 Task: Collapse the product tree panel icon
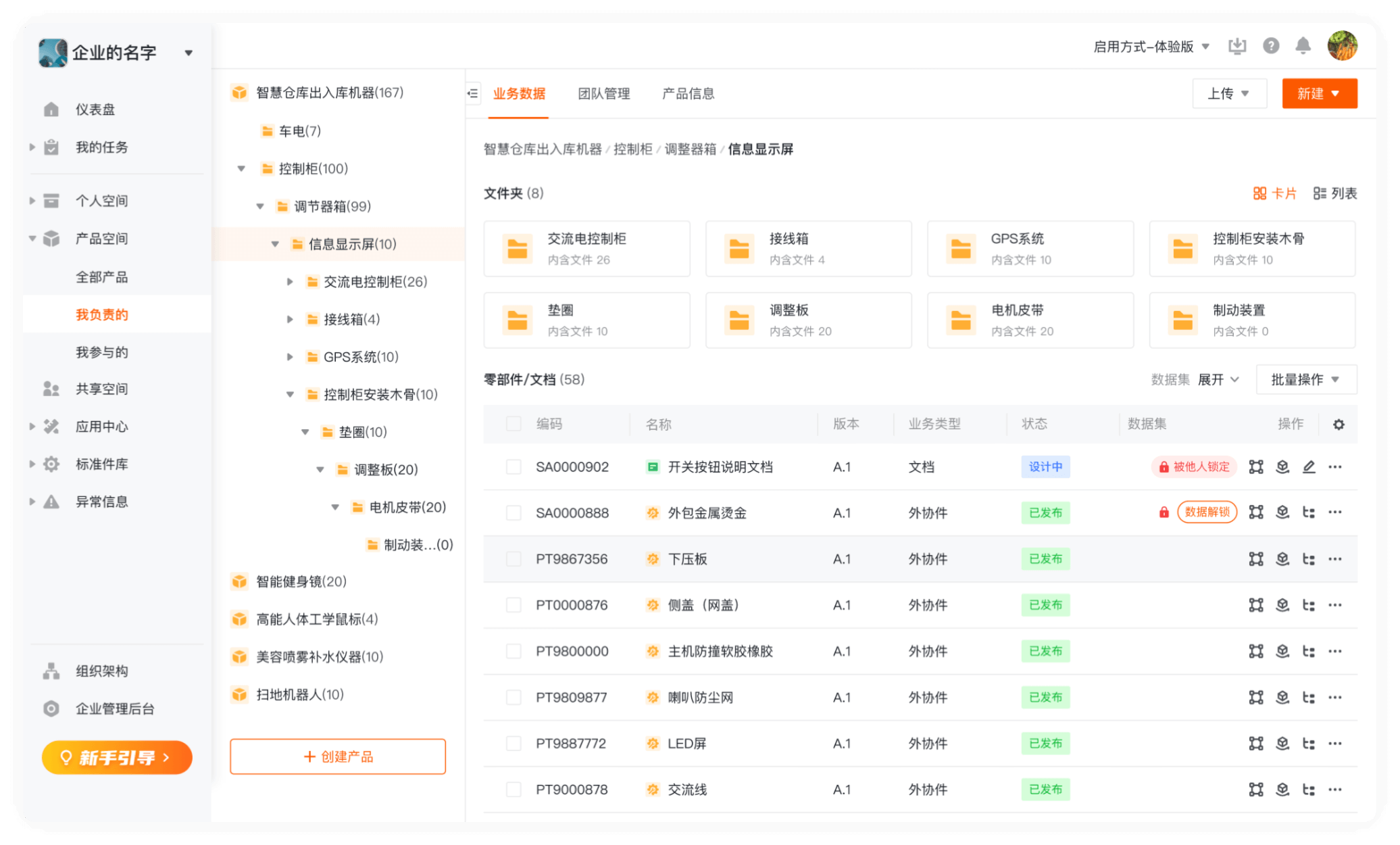click(x=473, y=93)
